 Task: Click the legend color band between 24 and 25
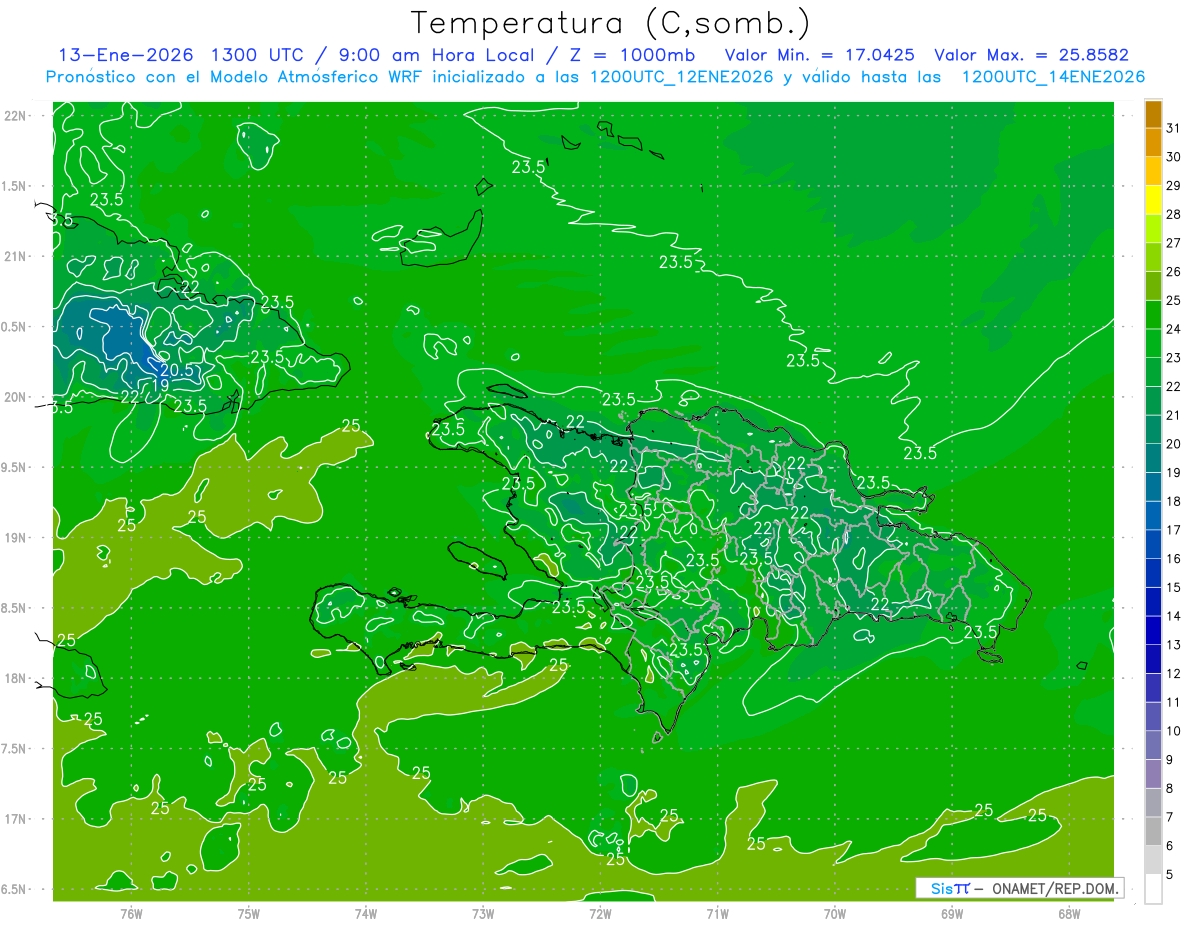[x=1153, y=314]
